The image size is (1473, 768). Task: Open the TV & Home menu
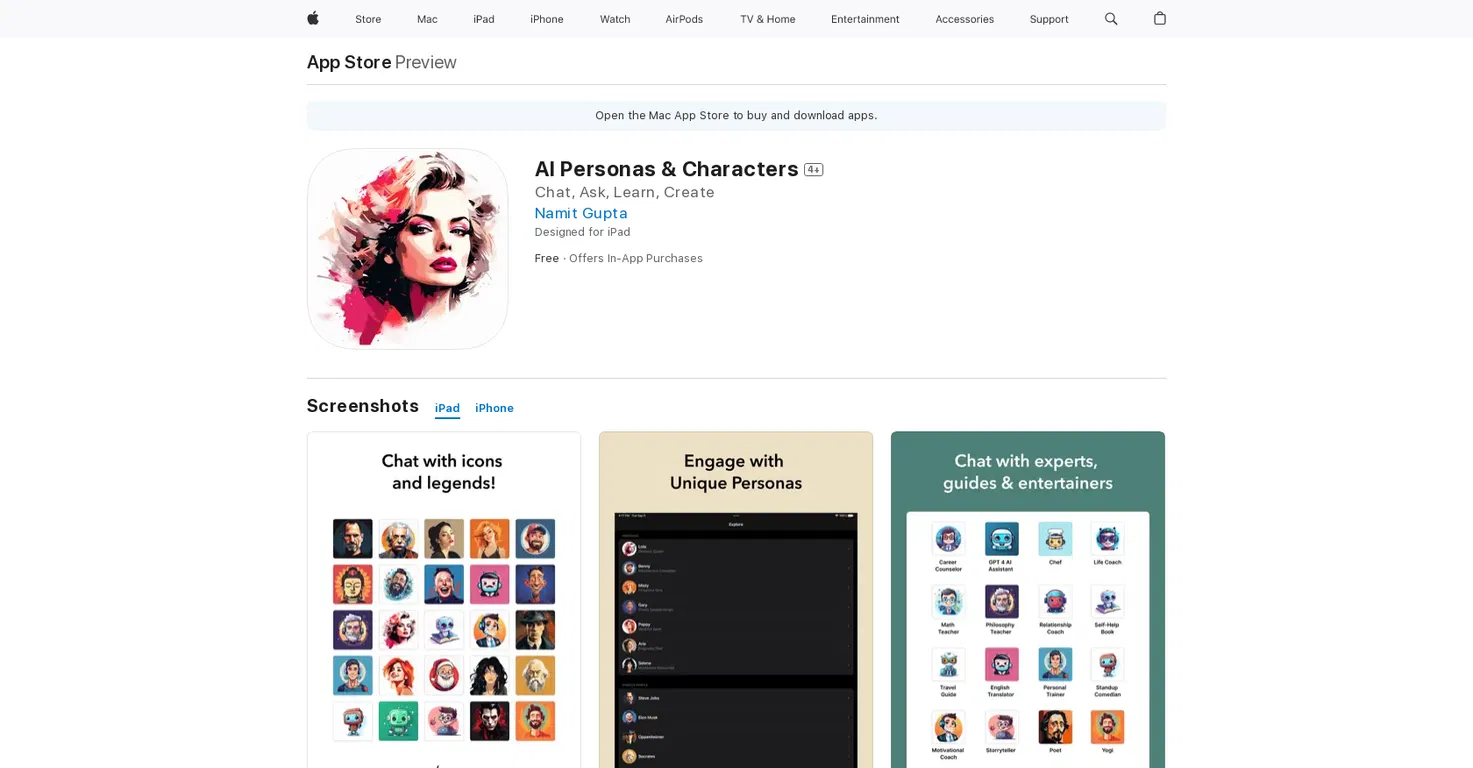tap(767, 19)
